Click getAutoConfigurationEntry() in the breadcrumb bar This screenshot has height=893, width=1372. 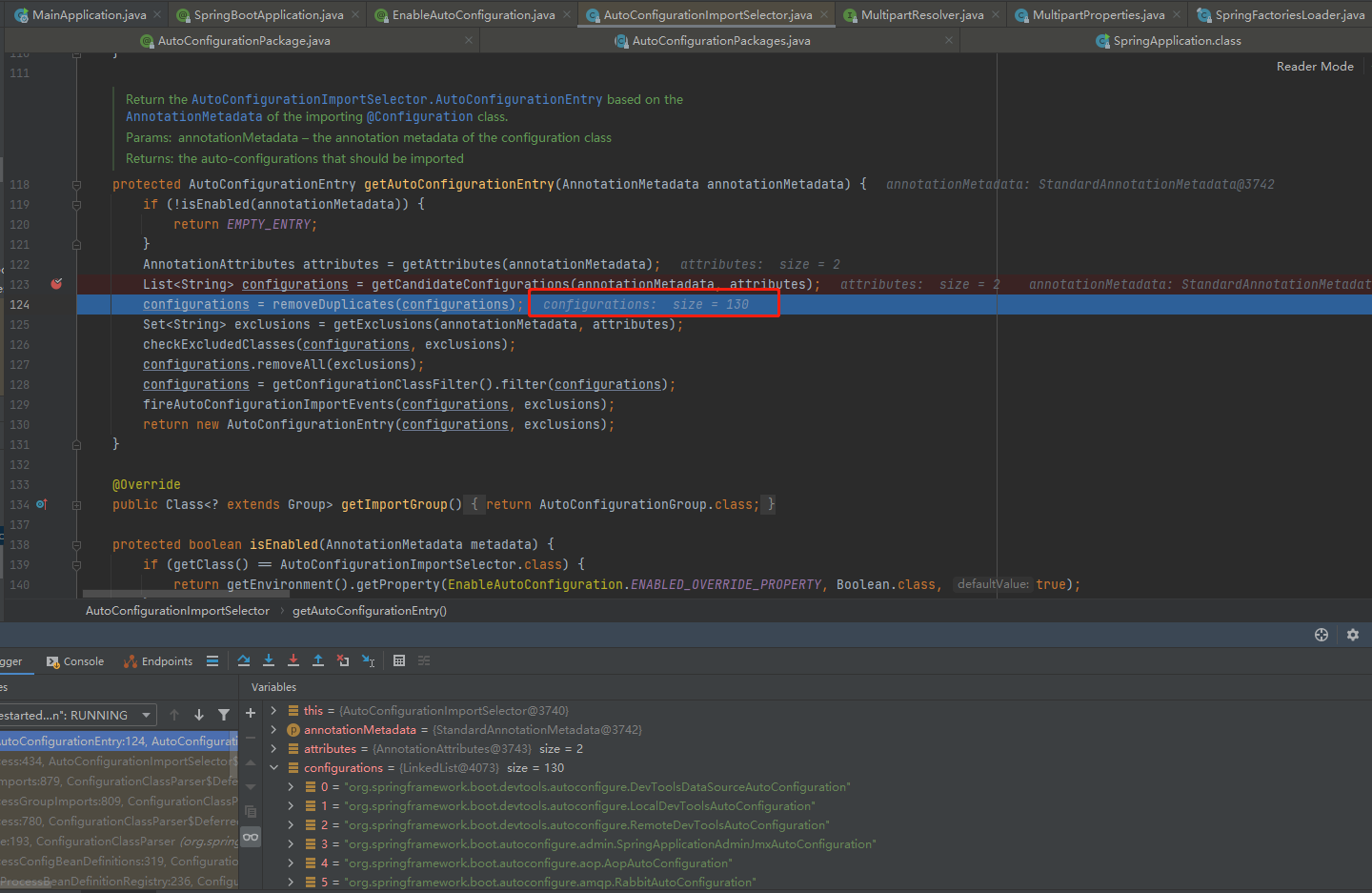pos(369,611)
